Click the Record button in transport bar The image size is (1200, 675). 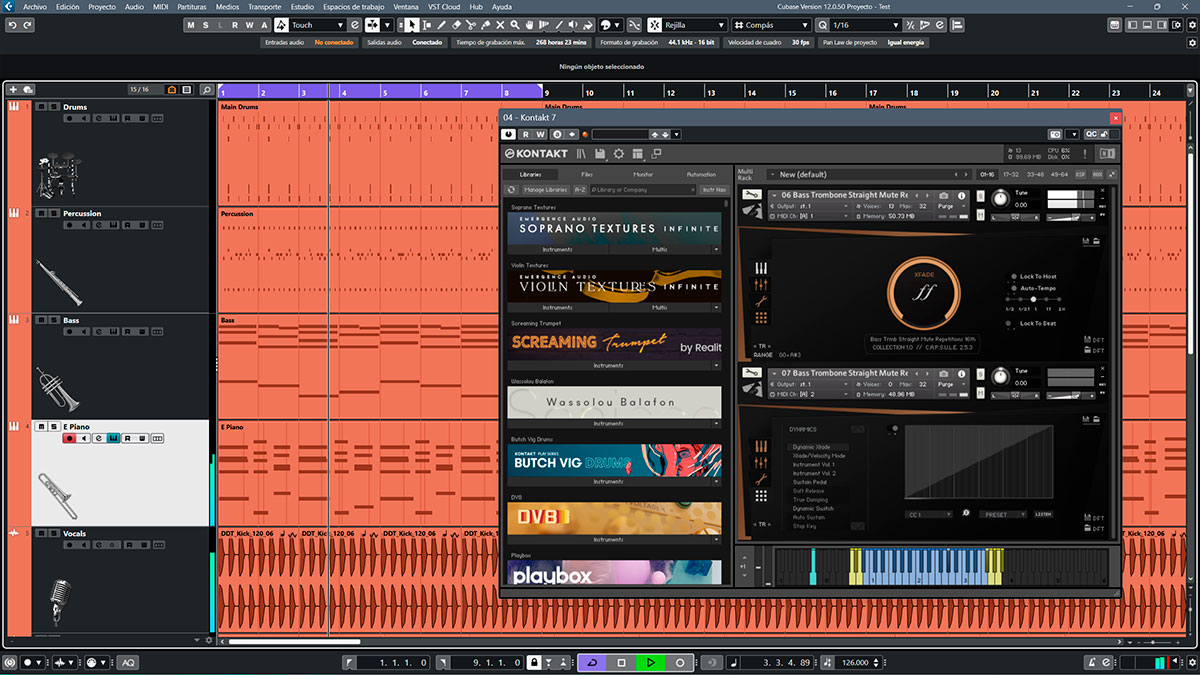[680, 662]
